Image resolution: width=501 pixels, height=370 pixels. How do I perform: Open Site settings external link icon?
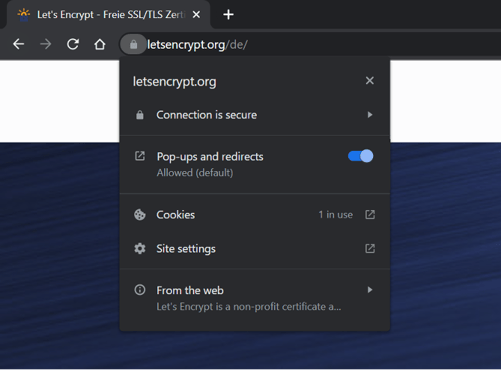pyautogui.click(x=370, y=249)
